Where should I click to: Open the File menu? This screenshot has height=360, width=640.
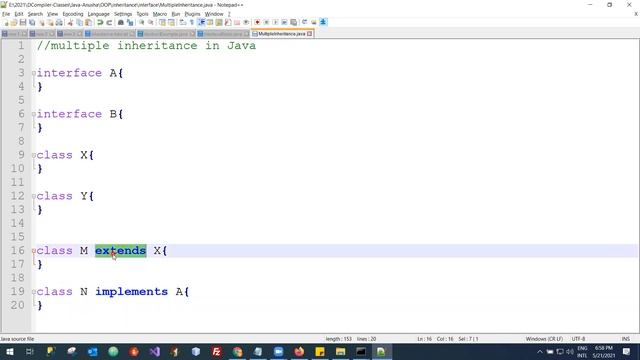click(x=6, y=14)
